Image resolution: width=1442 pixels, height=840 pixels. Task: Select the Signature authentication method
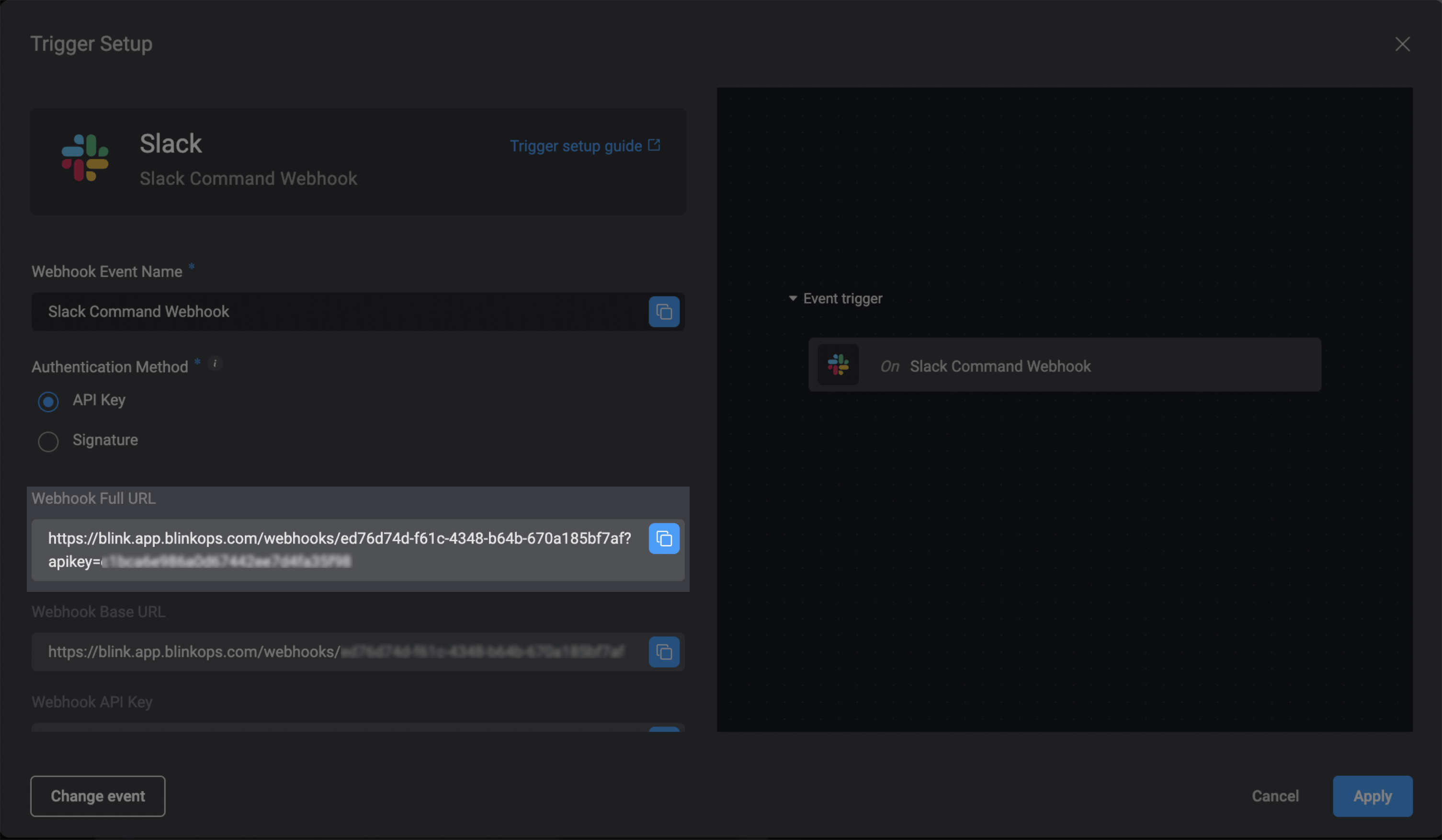click(x=48, y=441)
